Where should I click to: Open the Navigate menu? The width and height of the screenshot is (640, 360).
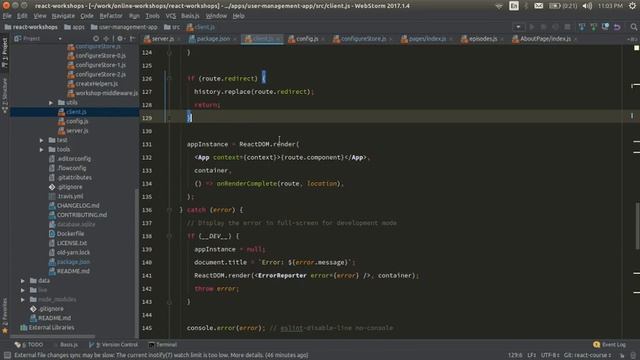pos(63,16)
